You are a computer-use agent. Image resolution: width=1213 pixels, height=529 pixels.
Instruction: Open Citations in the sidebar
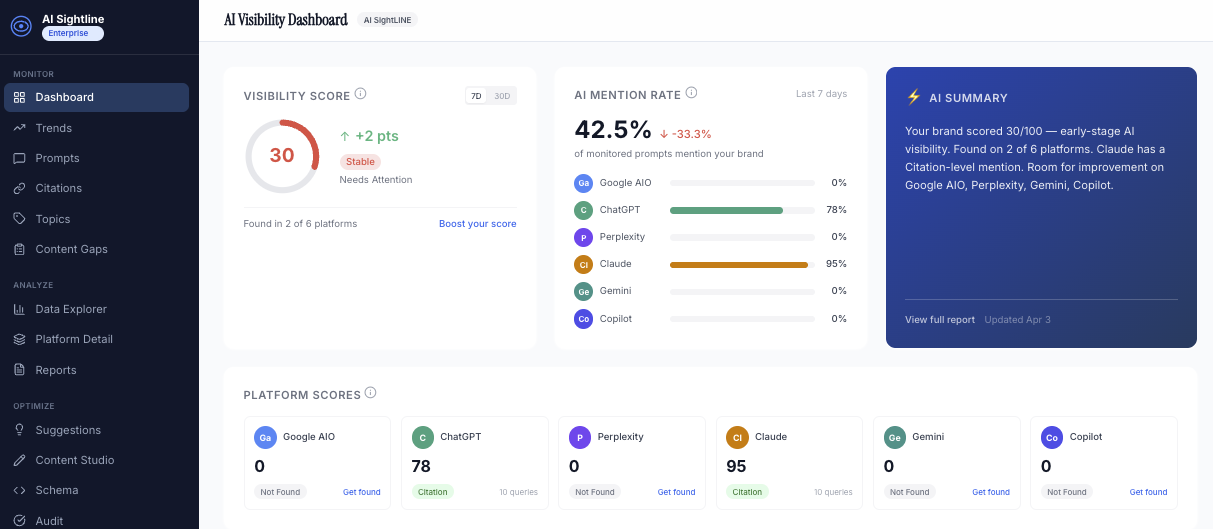pyautogui.click(x=58, y=188)
